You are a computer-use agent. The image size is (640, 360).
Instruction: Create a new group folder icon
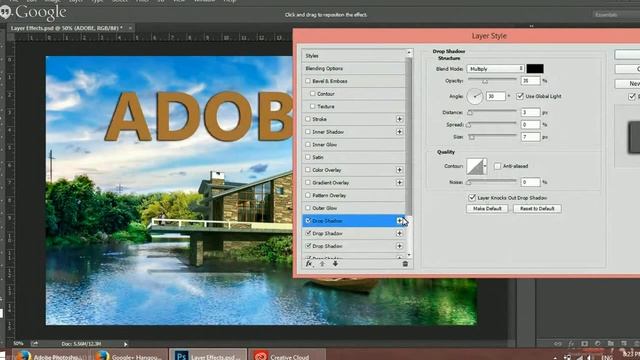(x=611, y=344)
